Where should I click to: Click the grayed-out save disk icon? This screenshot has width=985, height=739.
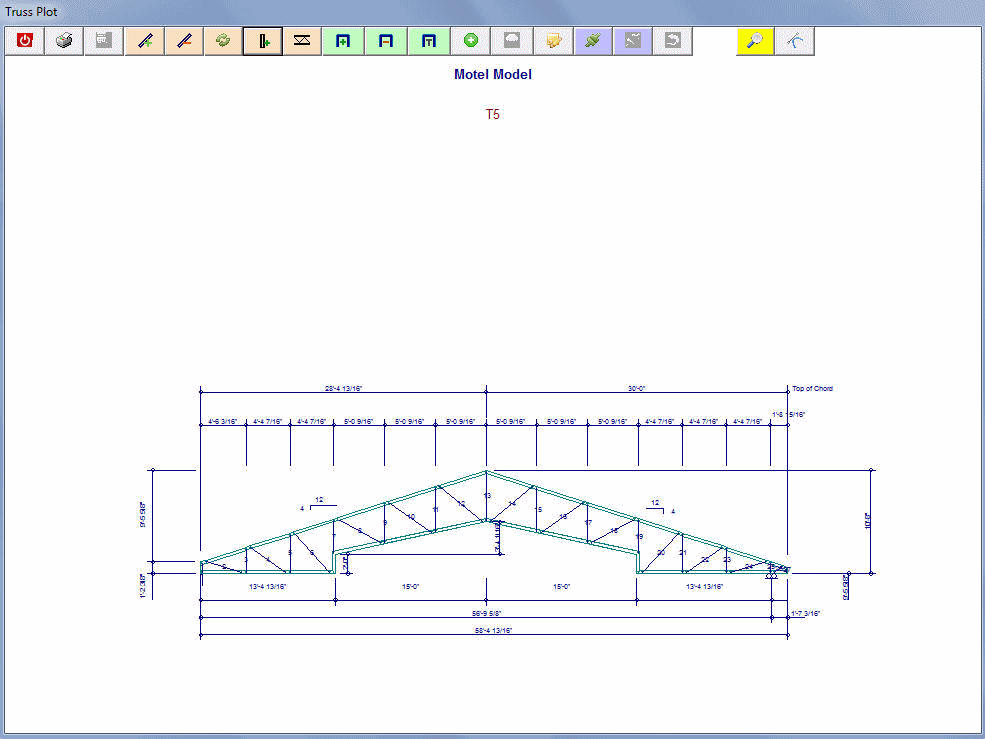[104, 41]
